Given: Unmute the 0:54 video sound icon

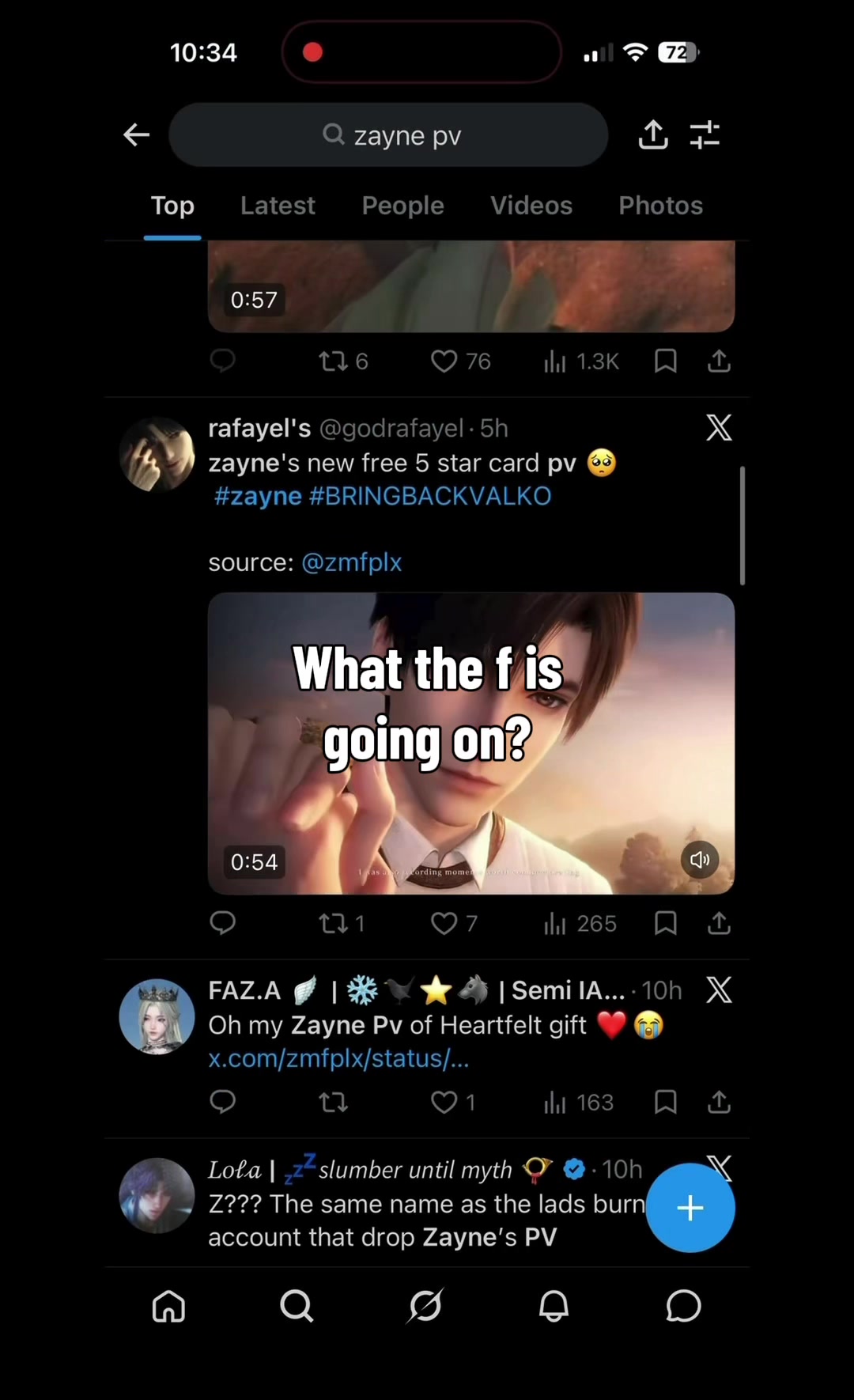Looking at the screenshot, I should [700, 860].
